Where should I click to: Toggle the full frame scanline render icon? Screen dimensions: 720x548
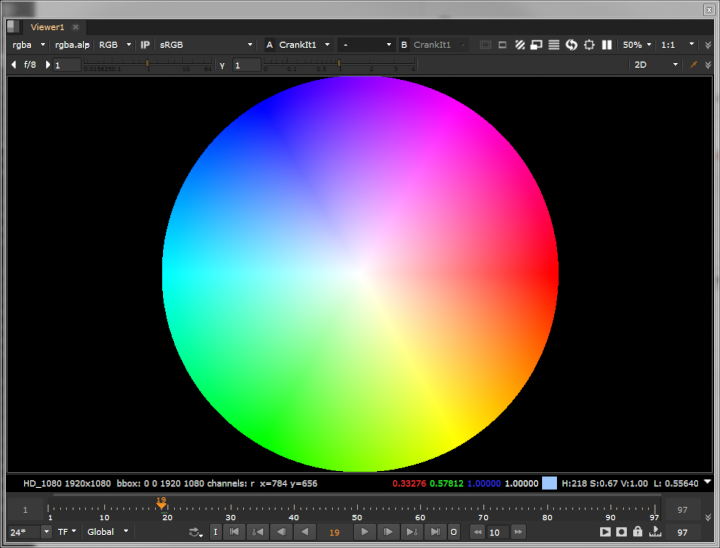pyautogui.click(x=553, y=45)
